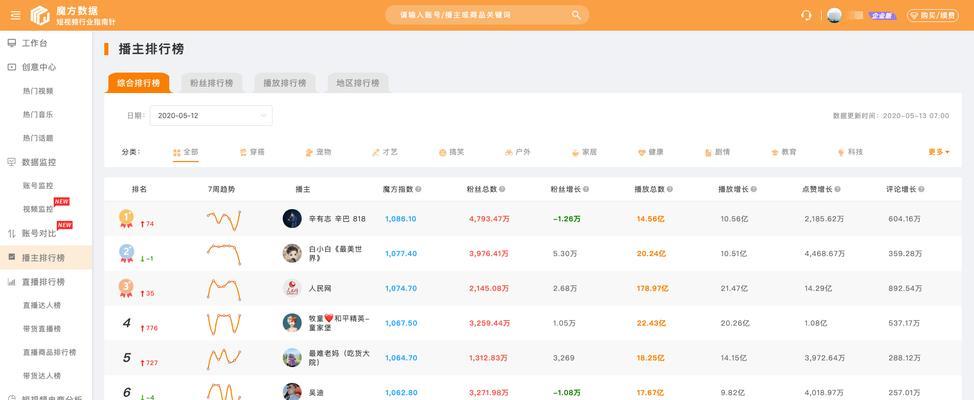Viewport: 974px width, 400px height.
Task: Click the gold rank 1 medal
Action: pos(126,218)
